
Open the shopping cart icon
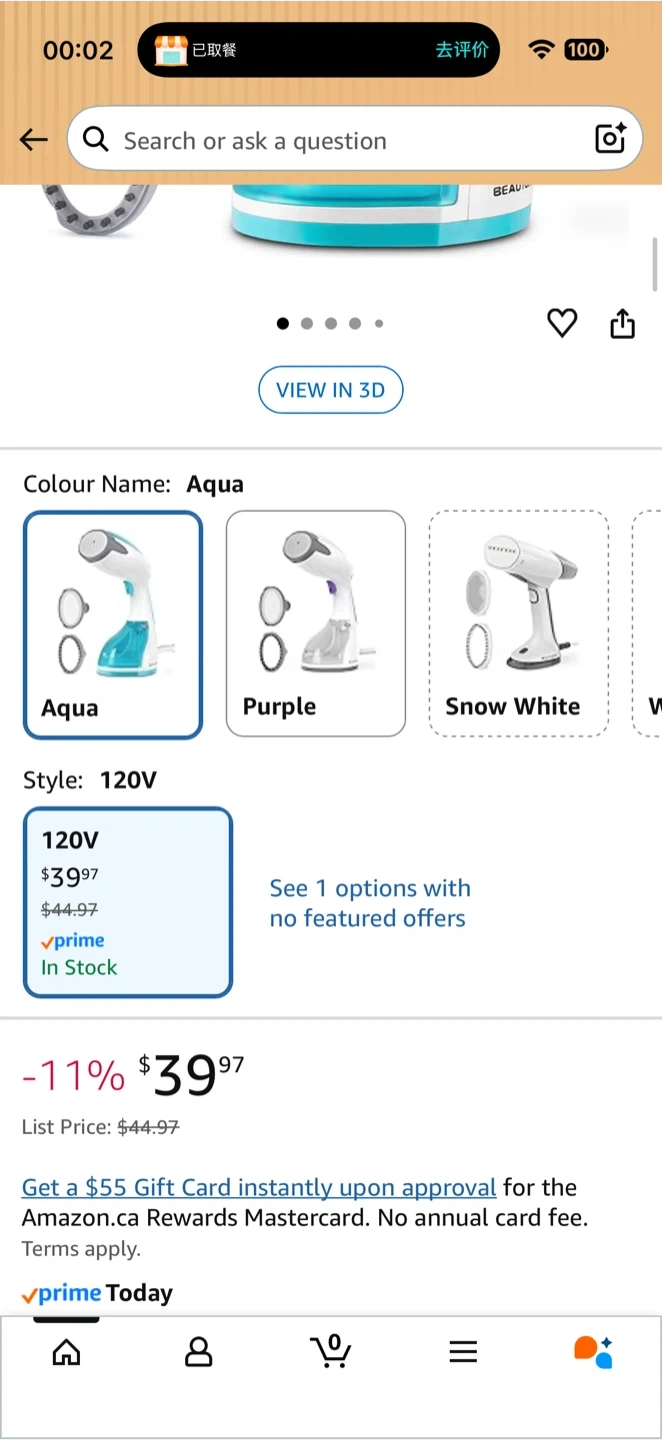(331, 1351)
